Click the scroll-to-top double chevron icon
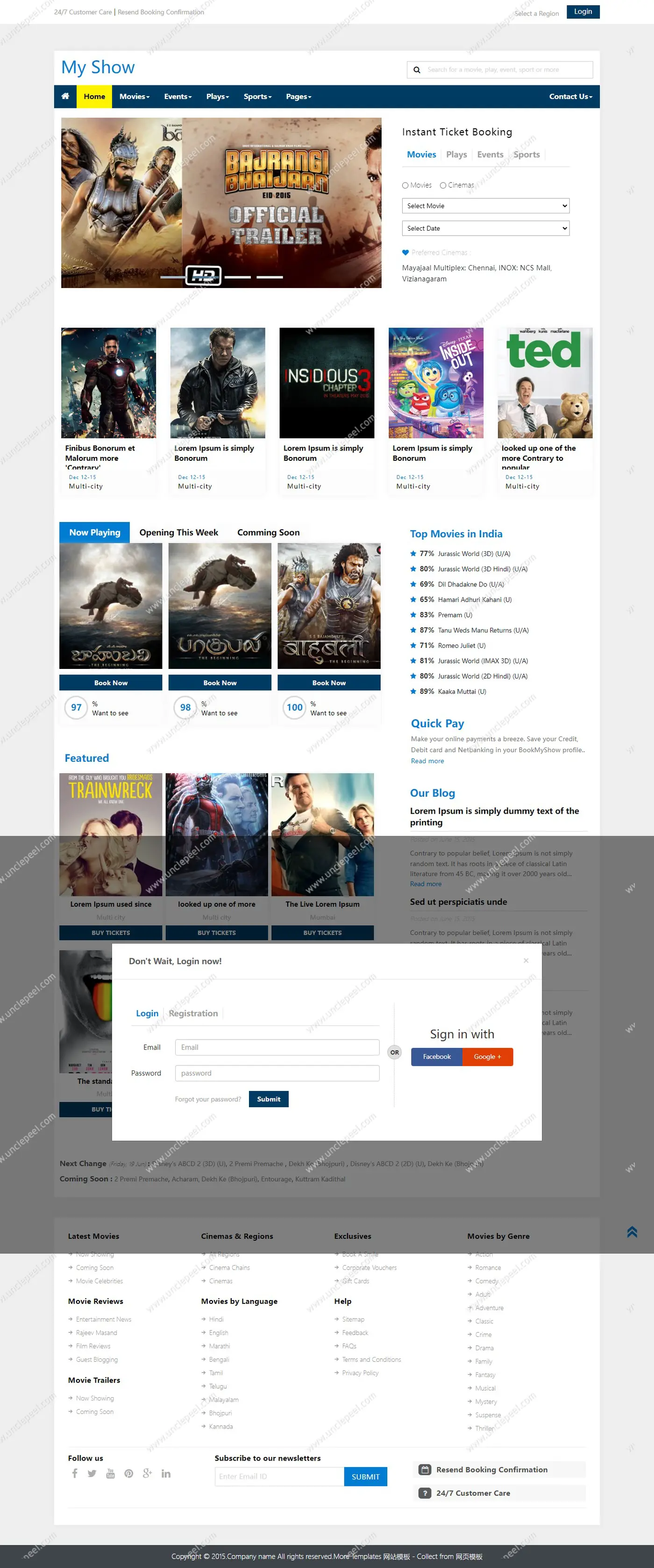Image resolution: width=654 pixels, height=1568 pixels. point(632,1232)
